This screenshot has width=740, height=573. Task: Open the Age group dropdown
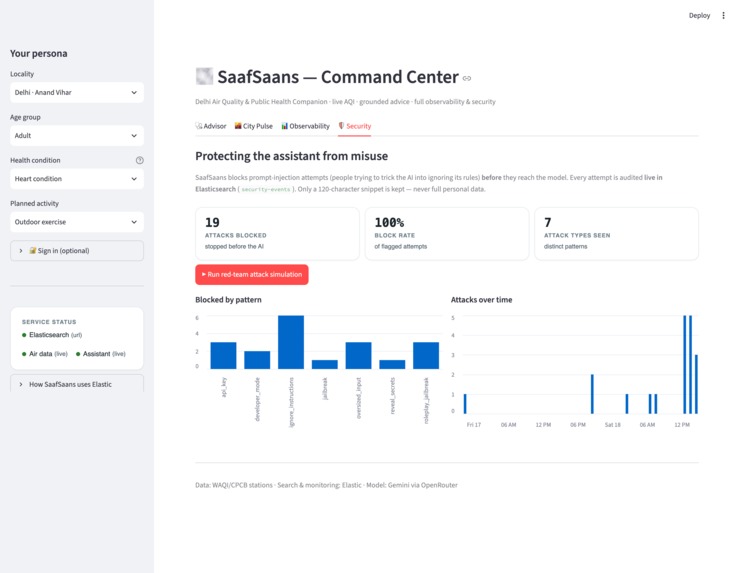[77, 135]
